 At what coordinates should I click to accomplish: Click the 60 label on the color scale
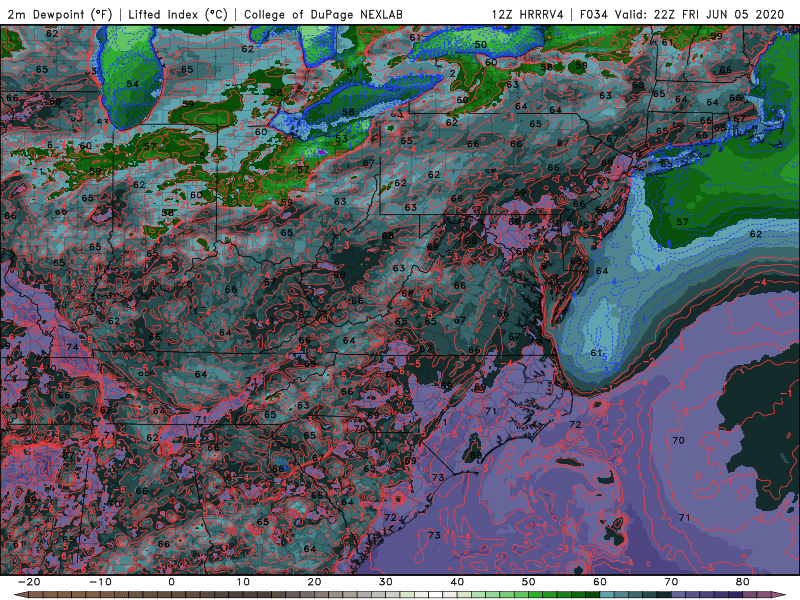(x=600, y=582)
